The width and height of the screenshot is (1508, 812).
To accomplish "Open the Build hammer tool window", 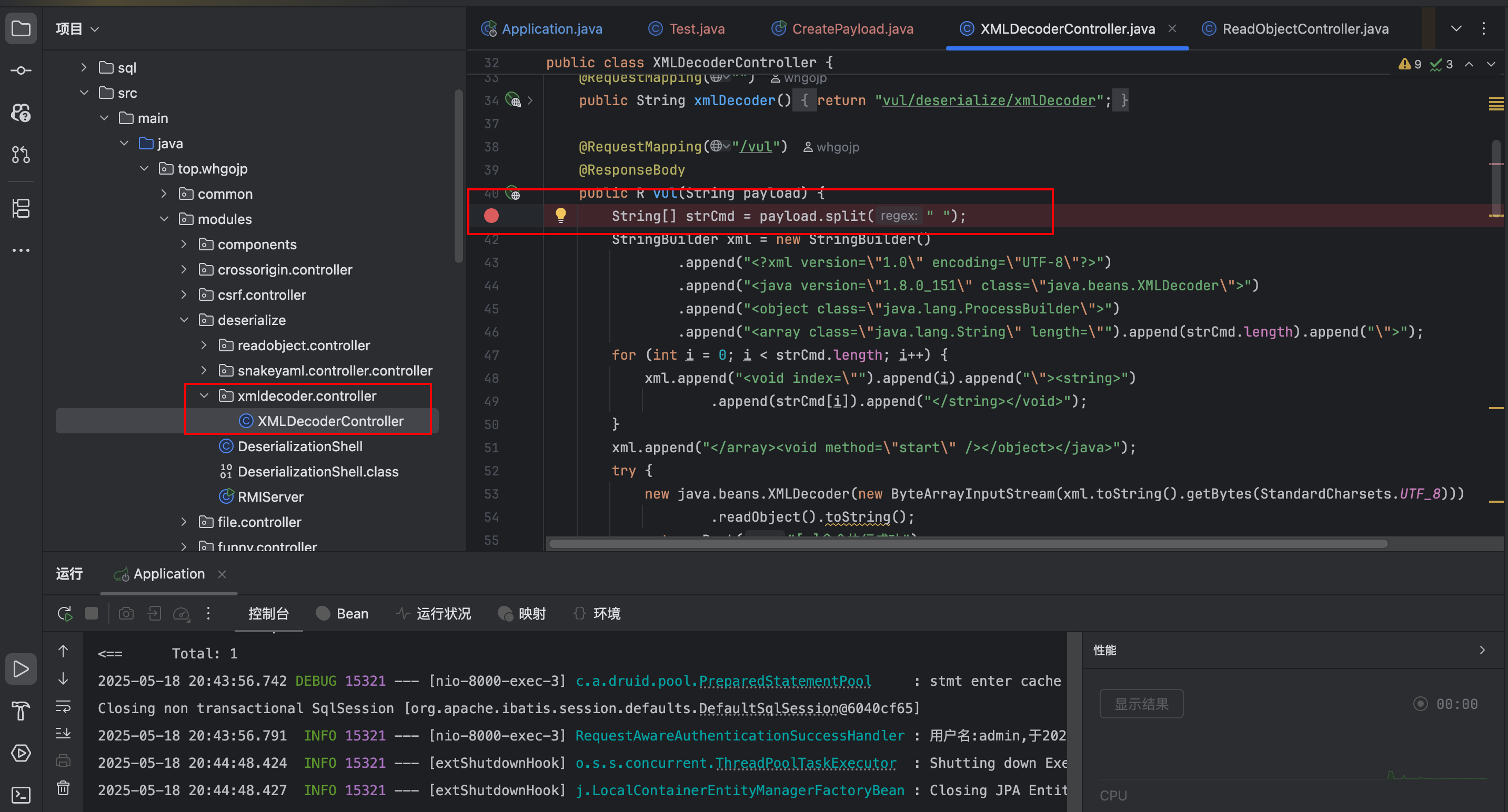I will click(21, 711).
